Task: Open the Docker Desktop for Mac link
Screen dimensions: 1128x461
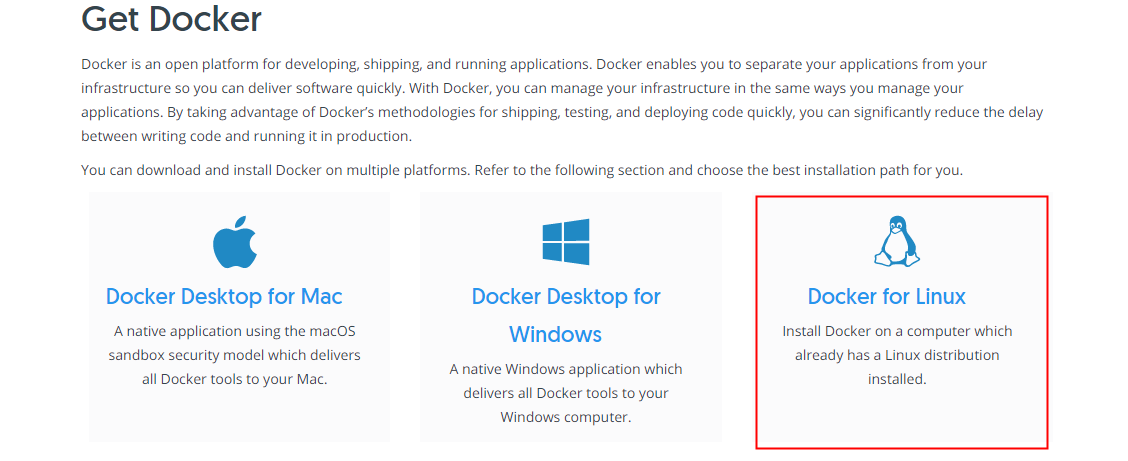Action: (224, 296)
